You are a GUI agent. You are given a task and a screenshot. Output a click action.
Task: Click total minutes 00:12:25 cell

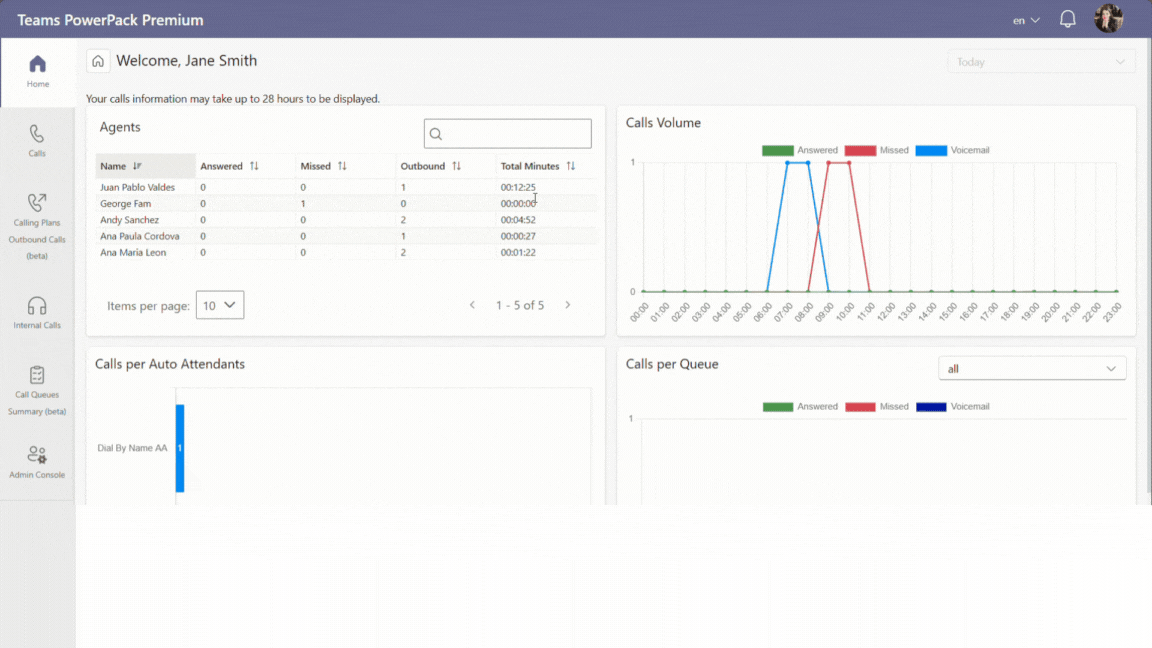tap(518, 187)
